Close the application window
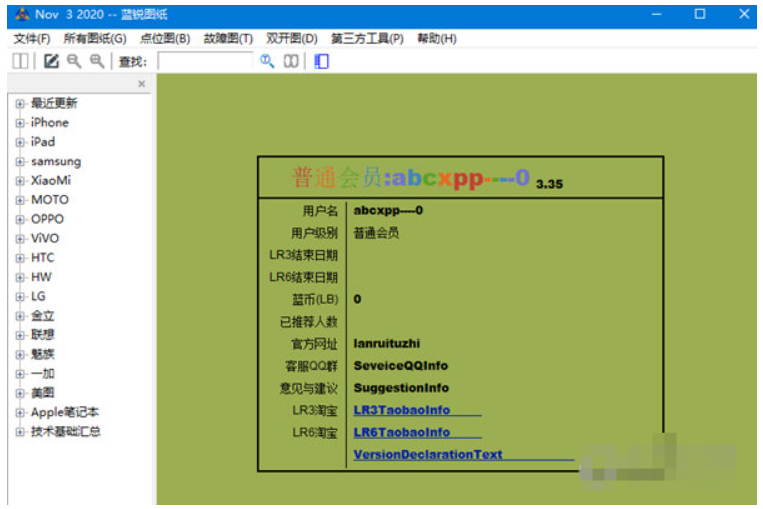Viewport: 763px width, 509px height. (744, 14)
